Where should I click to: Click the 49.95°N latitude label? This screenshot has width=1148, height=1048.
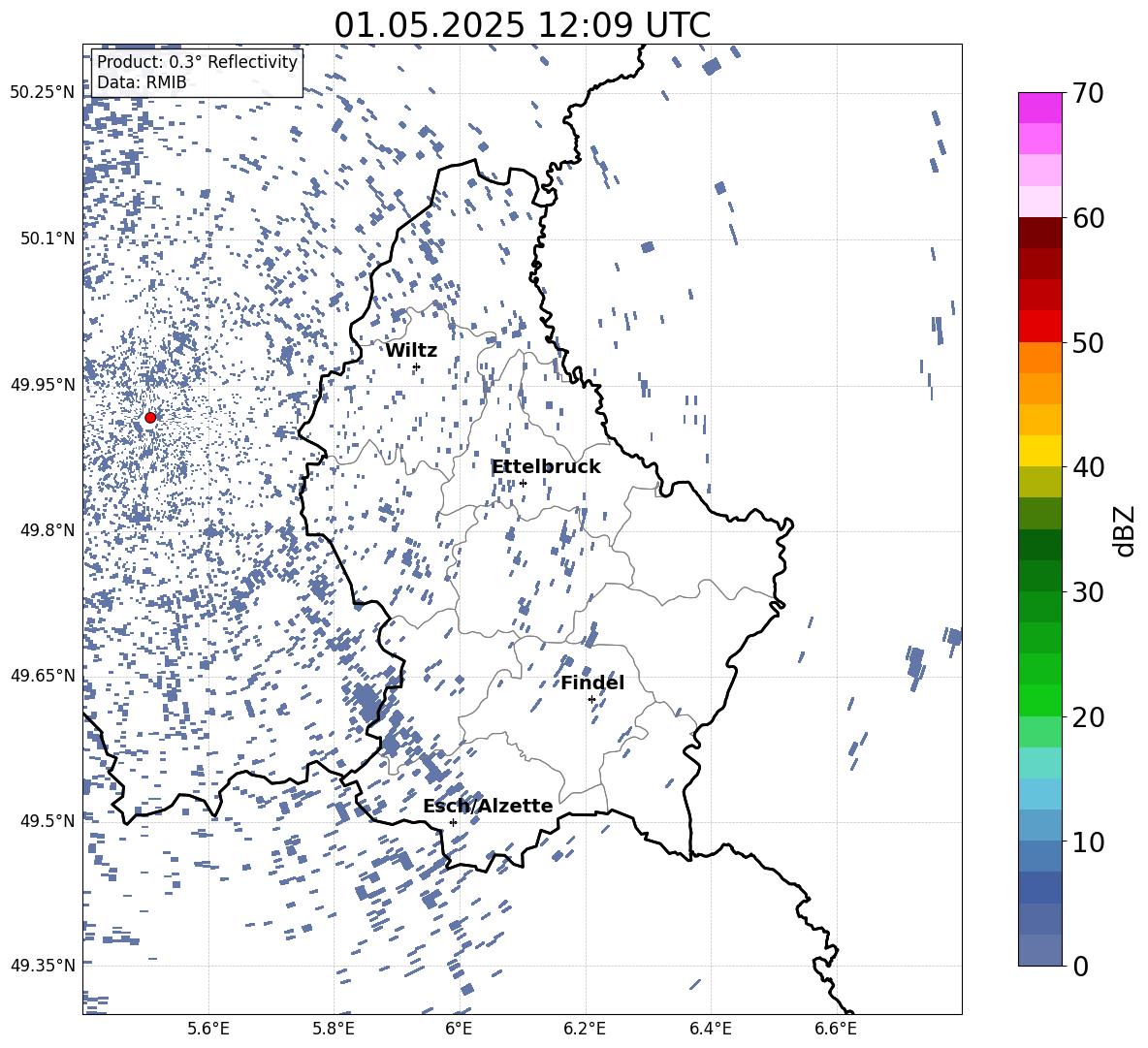click(x=42, y=384)
